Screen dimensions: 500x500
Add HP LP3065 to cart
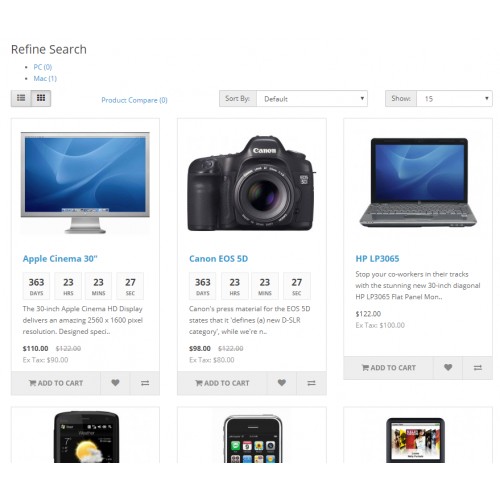(x=388, y=368)
